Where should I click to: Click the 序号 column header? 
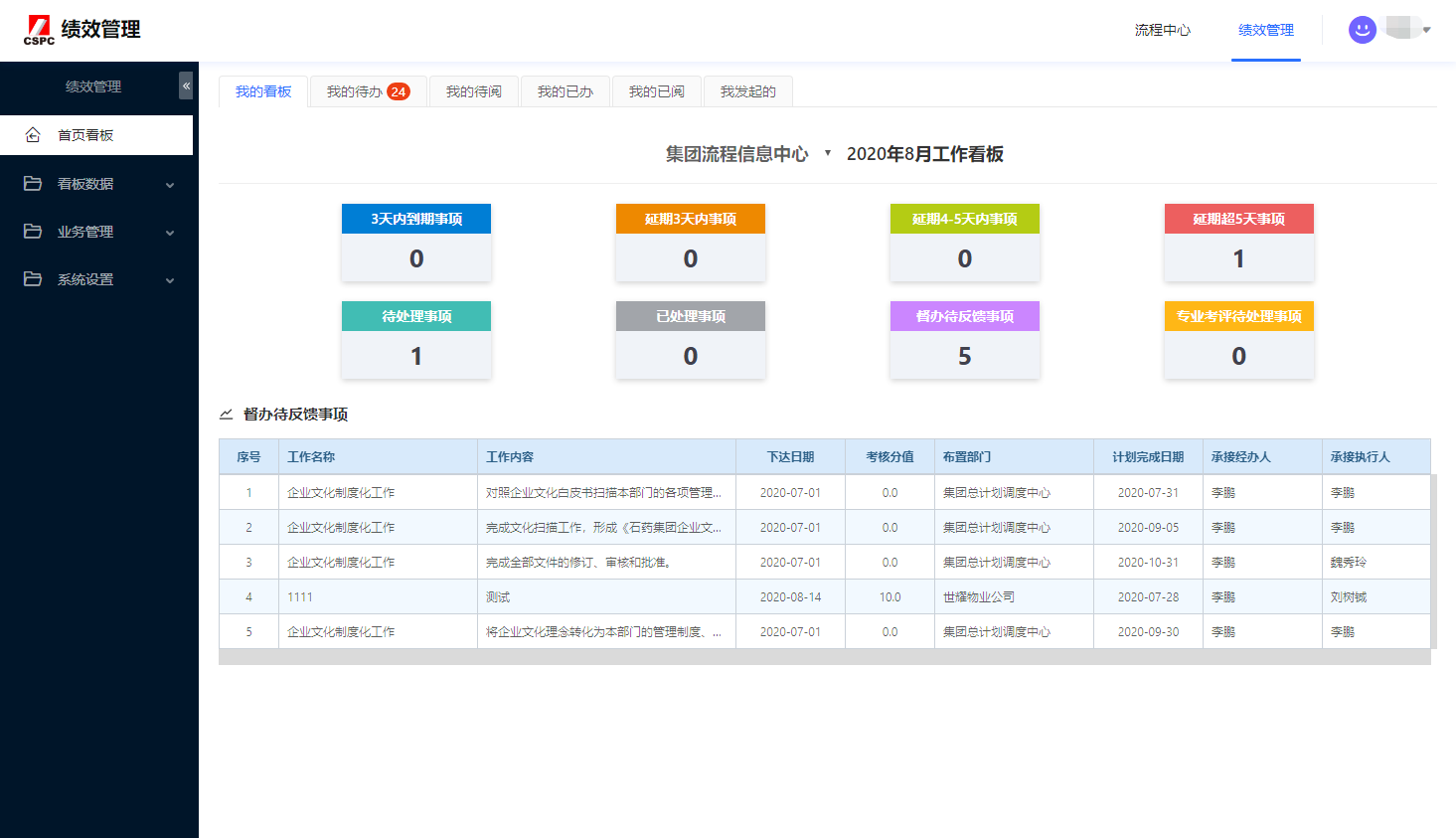(248, 457)
